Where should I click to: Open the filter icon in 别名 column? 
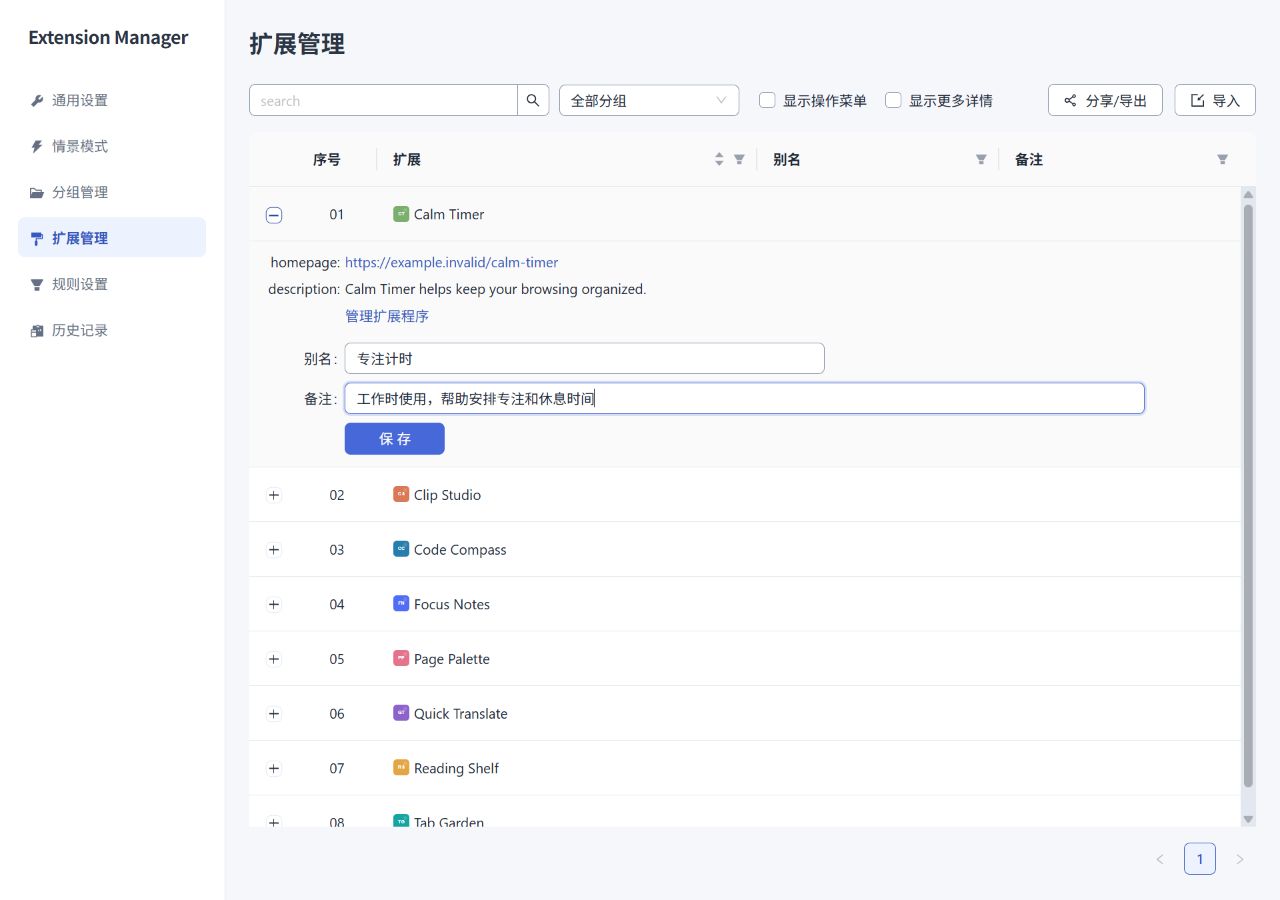pos(981,159)
